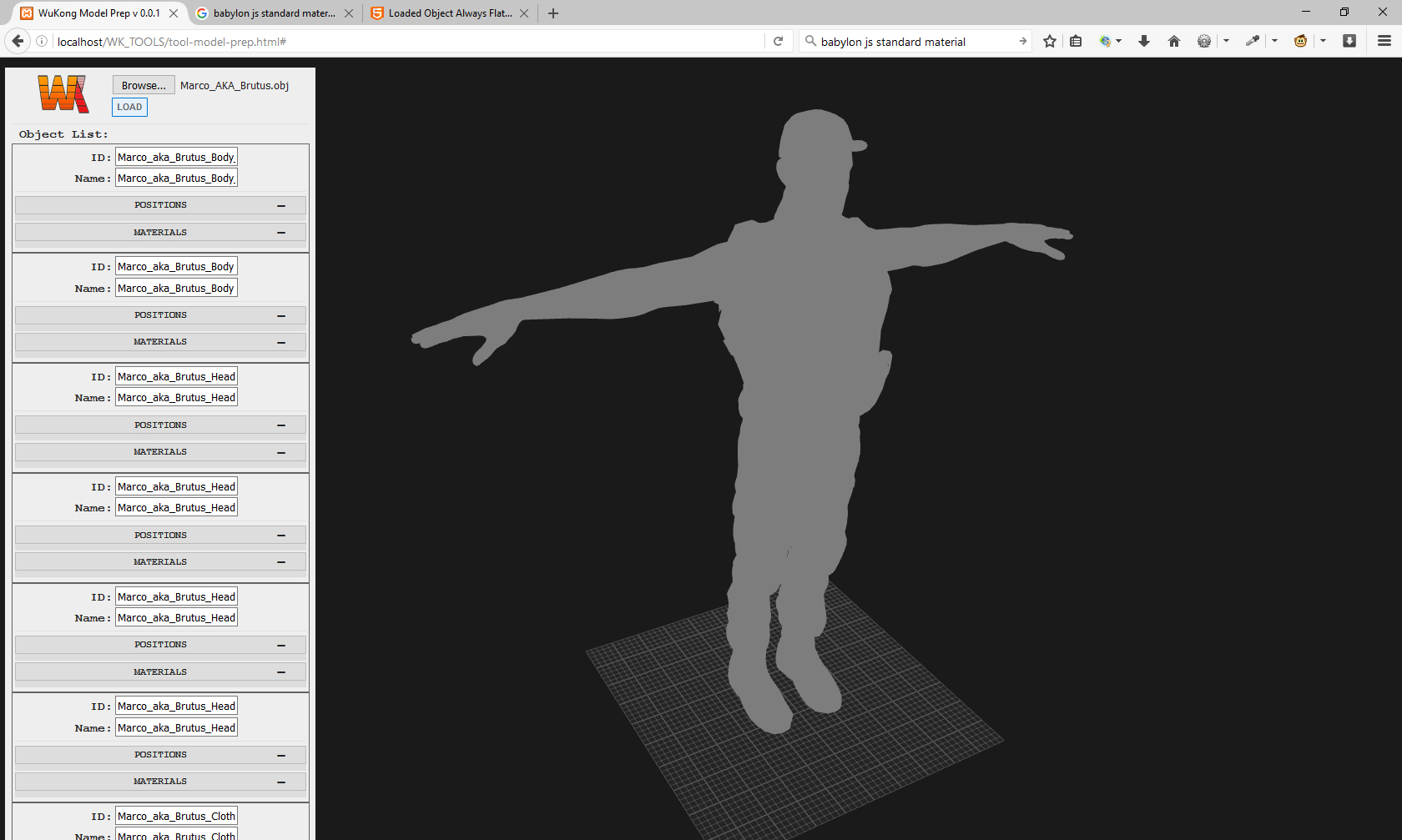Activate the eyedropper color picker icon

[x=1253, y=41]
